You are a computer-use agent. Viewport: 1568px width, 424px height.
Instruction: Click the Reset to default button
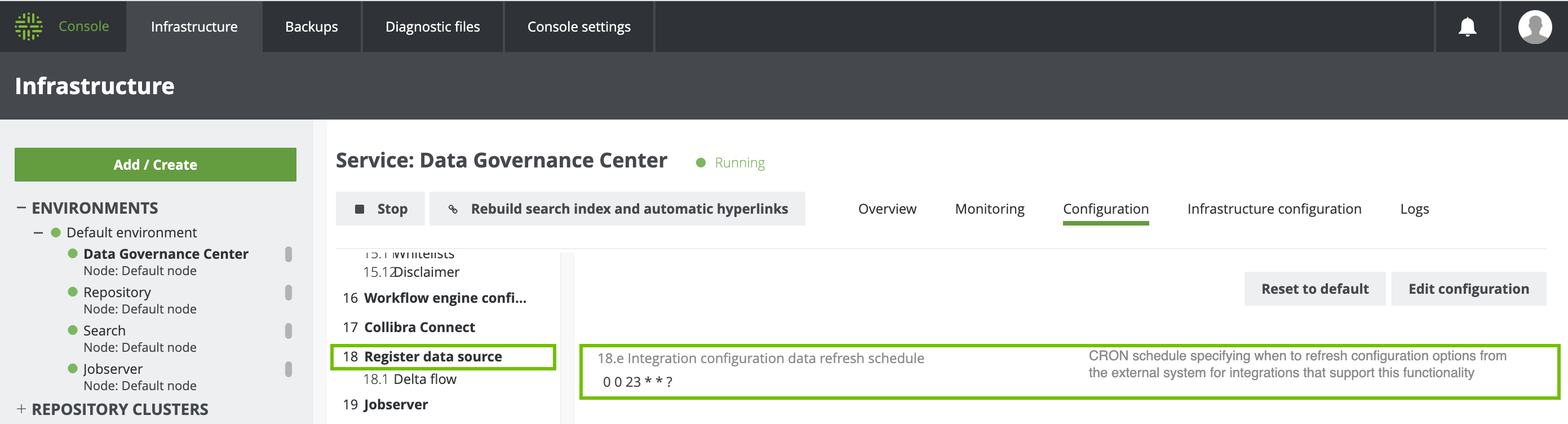(1314, 289)
